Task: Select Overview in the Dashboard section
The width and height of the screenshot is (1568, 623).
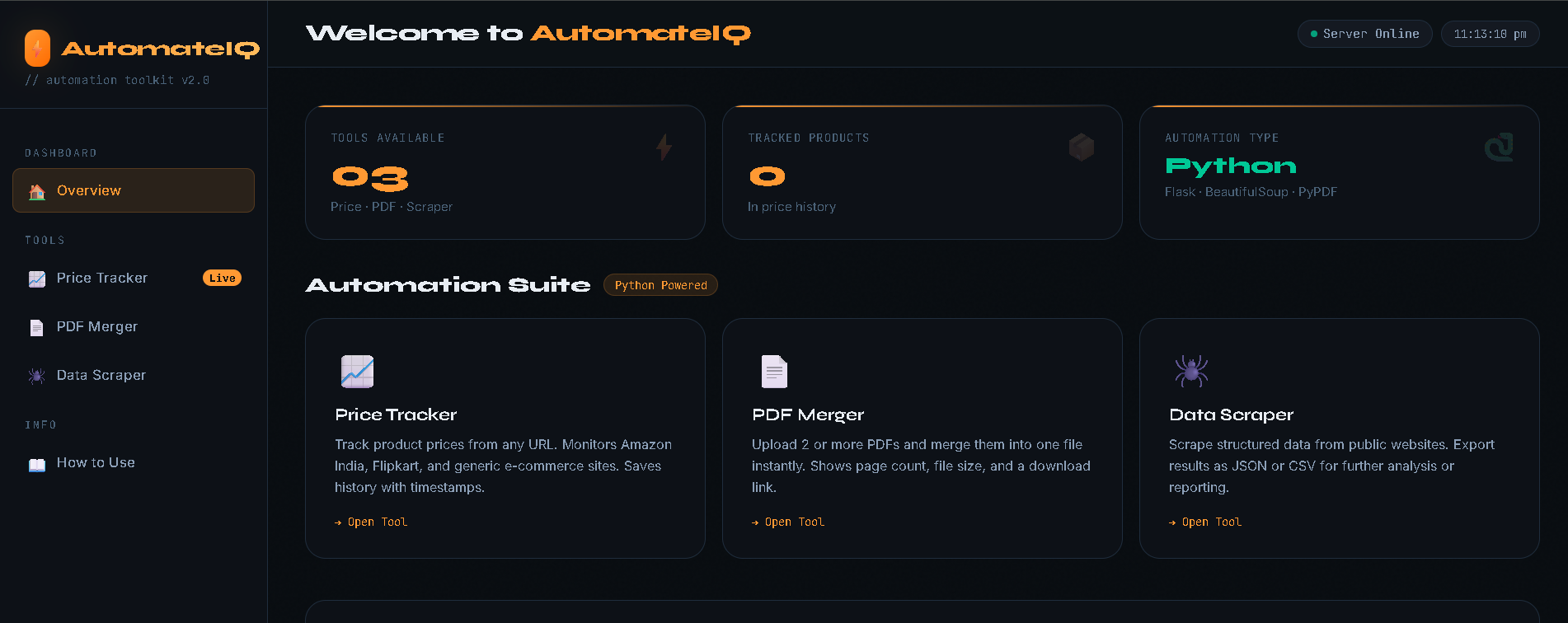Action: tap(89, 190)
